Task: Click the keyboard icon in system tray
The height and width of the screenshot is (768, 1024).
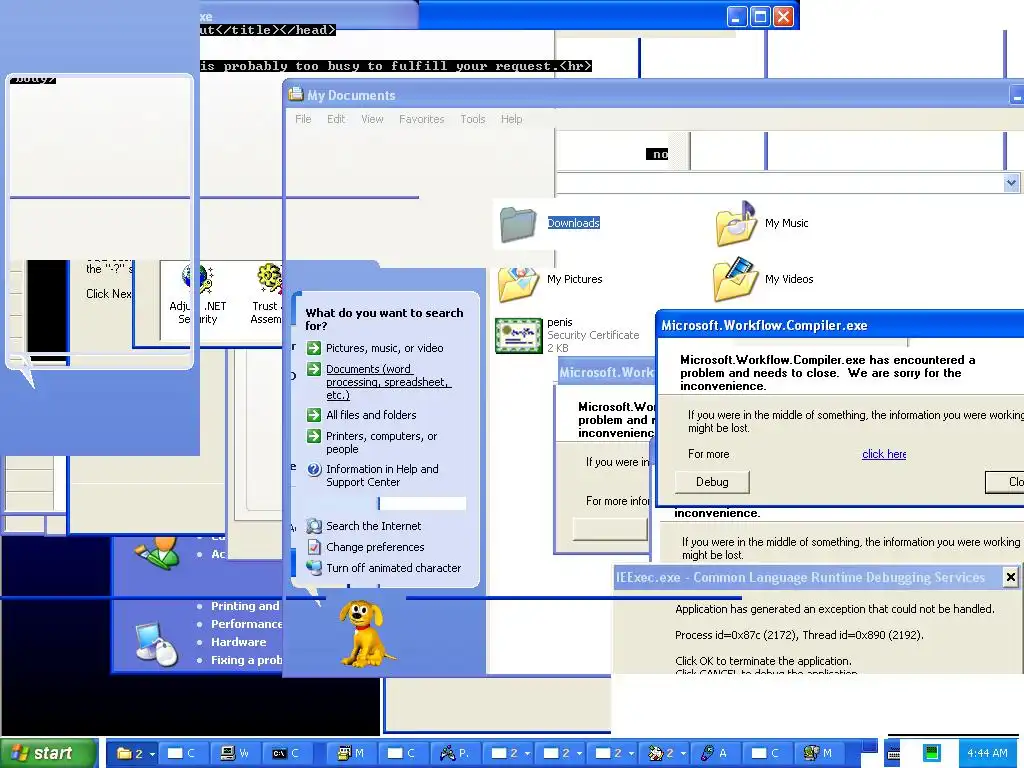Action: coord(893,754)
